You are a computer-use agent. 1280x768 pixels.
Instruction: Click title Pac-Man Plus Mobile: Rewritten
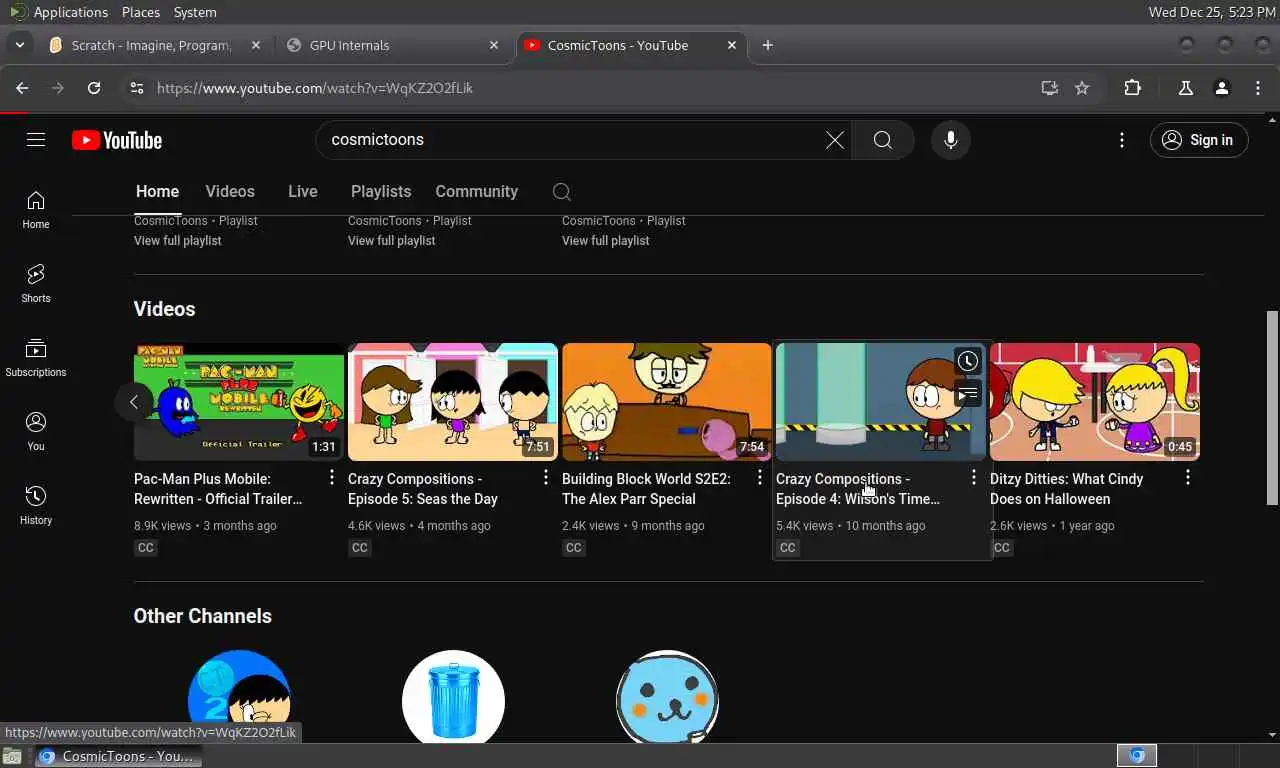(x=218, y=489)
